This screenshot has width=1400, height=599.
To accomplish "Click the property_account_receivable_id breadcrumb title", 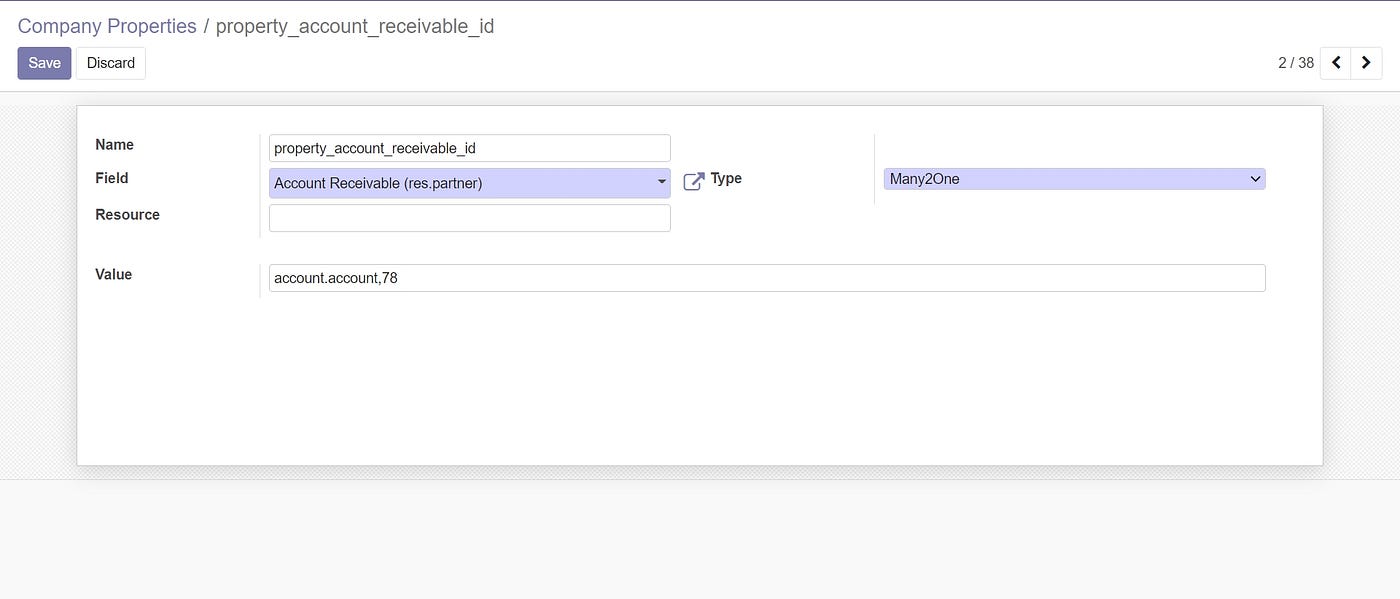I will 355,26.
